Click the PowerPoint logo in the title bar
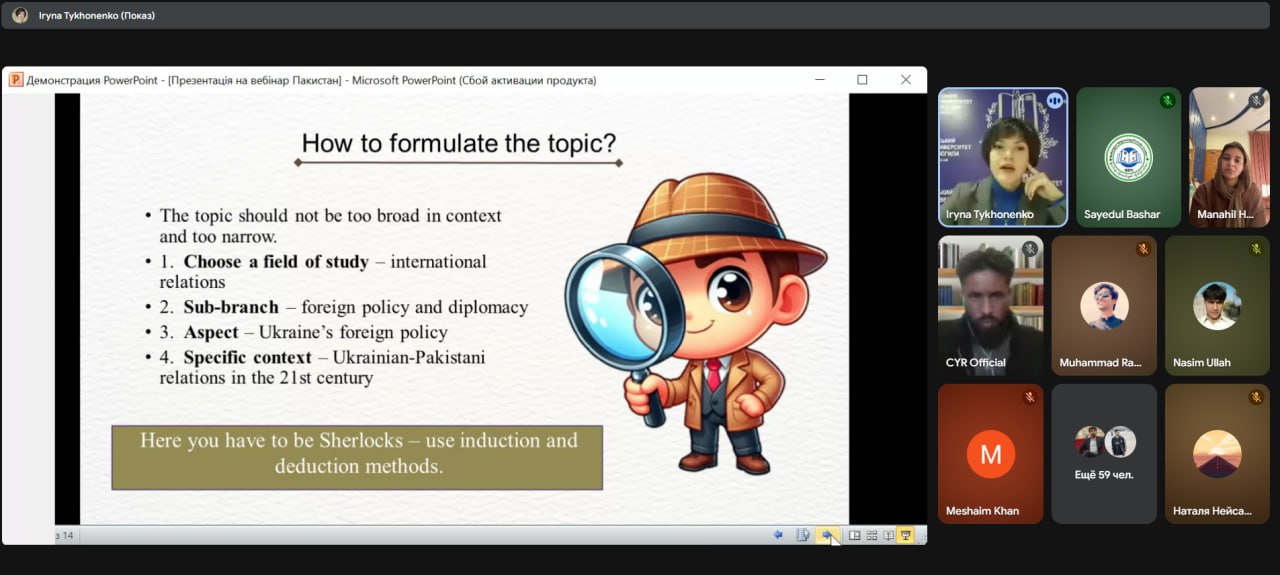Image resolution: width=1280 pixels, height=575 pixels. (16, 80)
